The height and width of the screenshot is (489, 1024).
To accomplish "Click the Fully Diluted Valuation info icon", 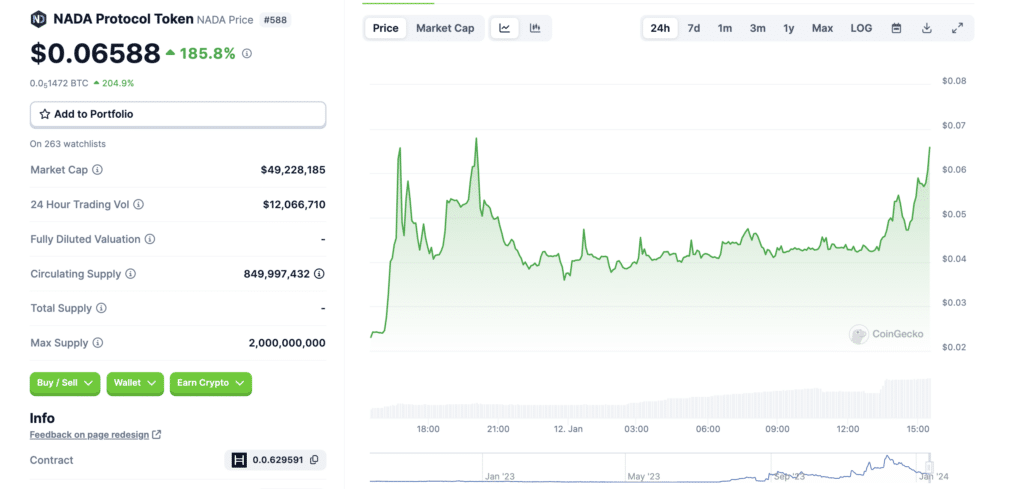I will pyautogui.click(x=150, y=239).
